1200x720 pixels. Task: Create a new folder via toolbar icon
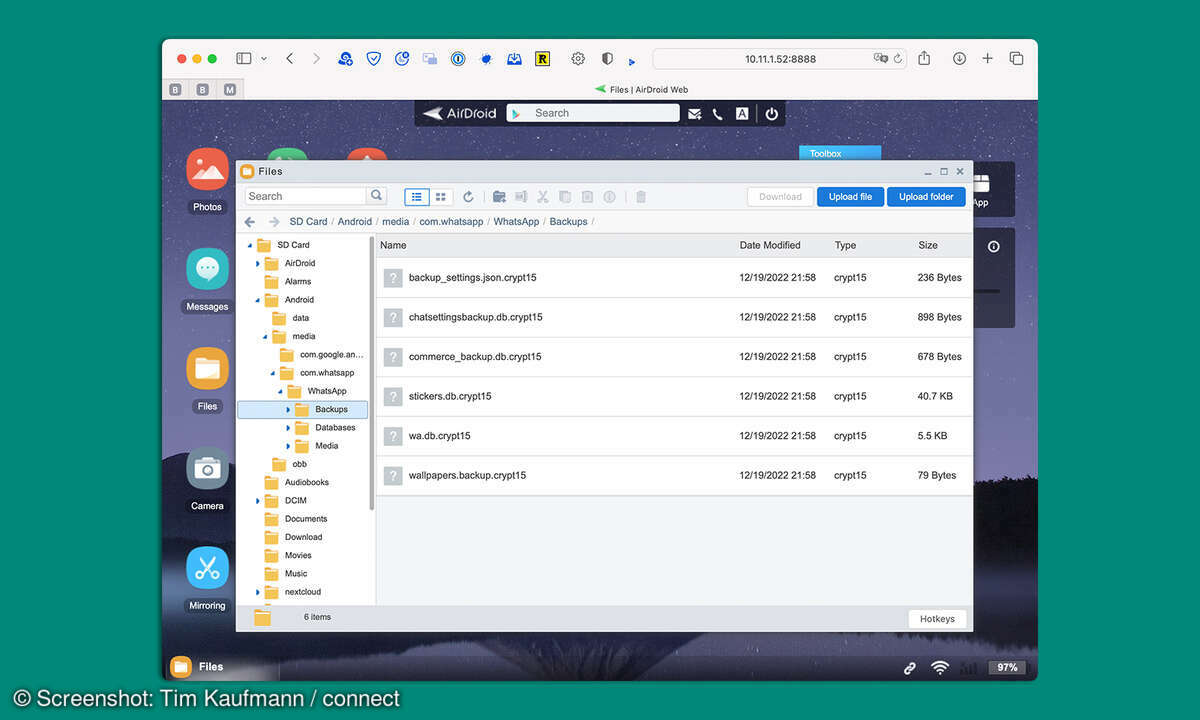(499, 197)
